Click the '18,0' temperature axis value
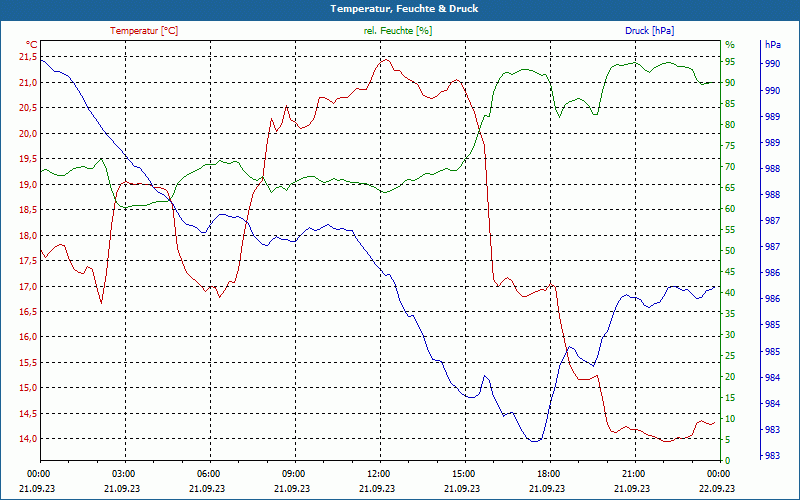The image size is (800, 500). [28, 235]
